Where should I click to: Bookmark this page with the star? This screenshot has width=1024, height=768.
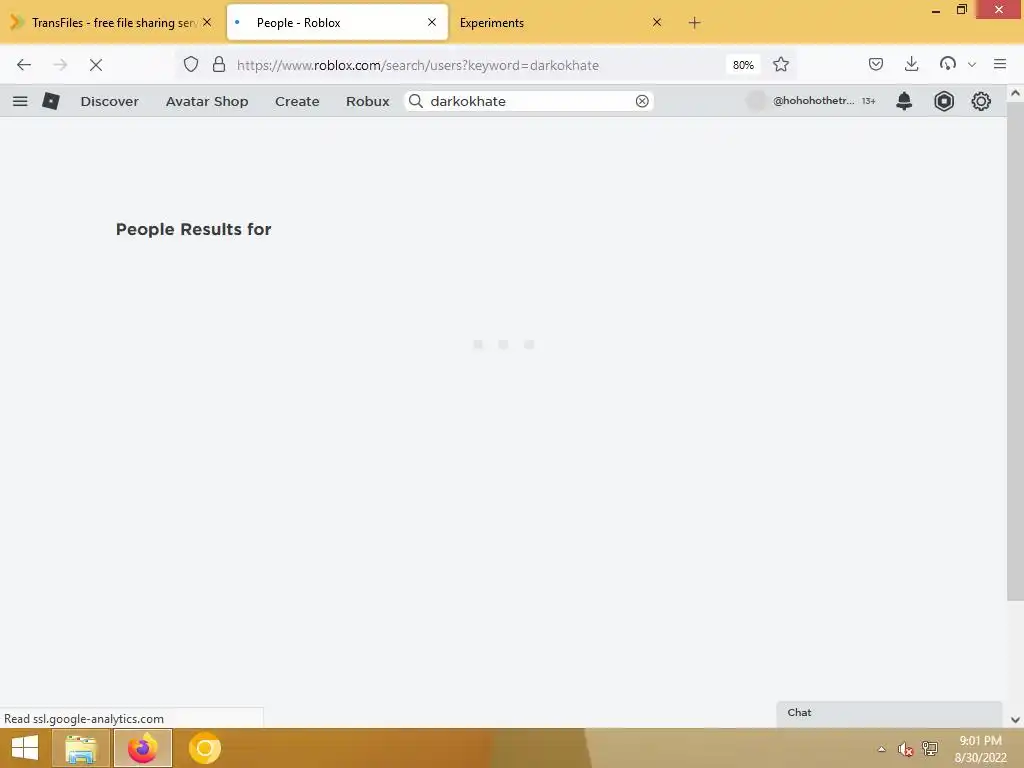tap(780, 65)
